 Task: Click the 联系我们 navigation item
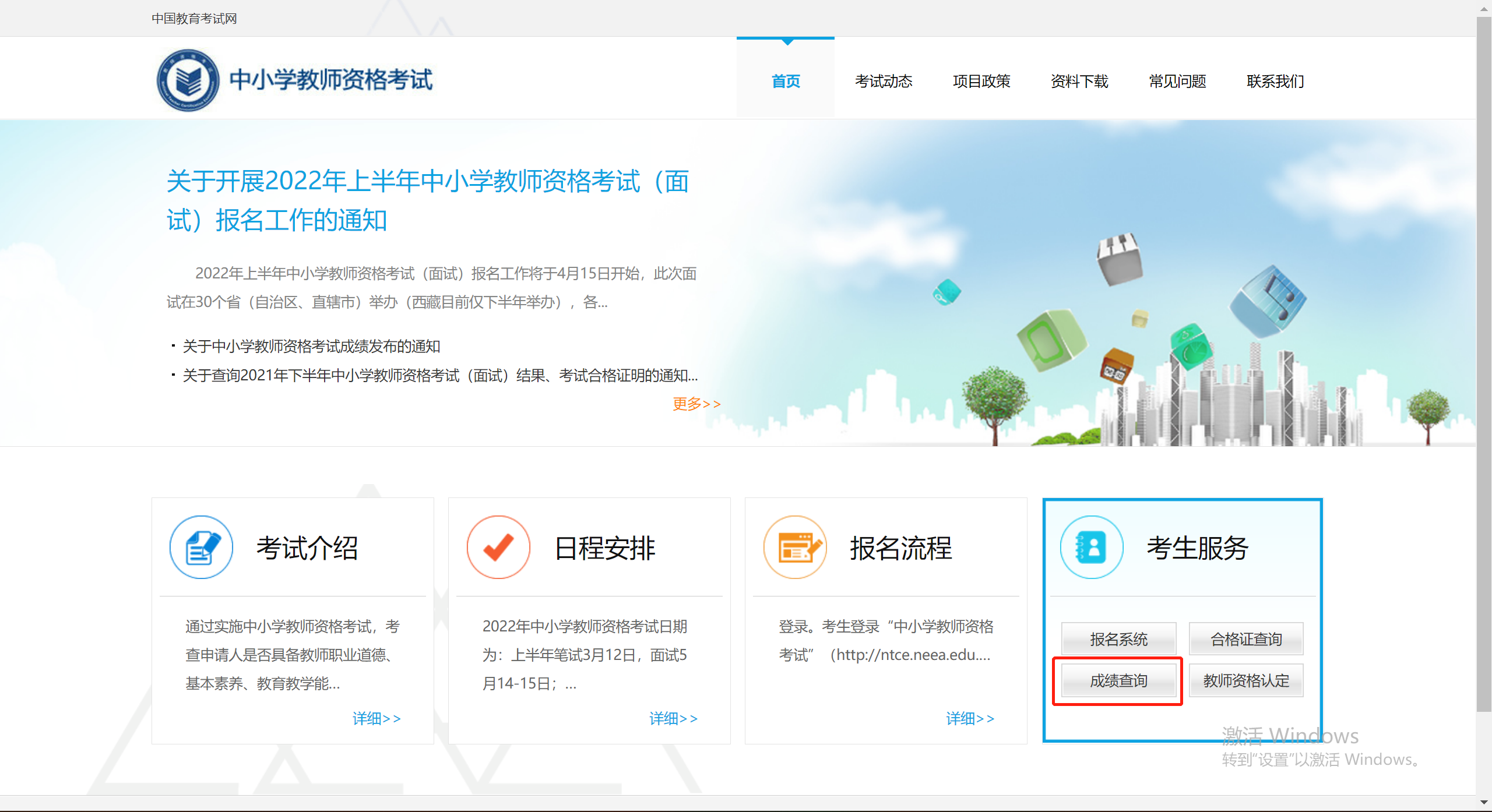pyautogui.click(x=1275, y=81)
